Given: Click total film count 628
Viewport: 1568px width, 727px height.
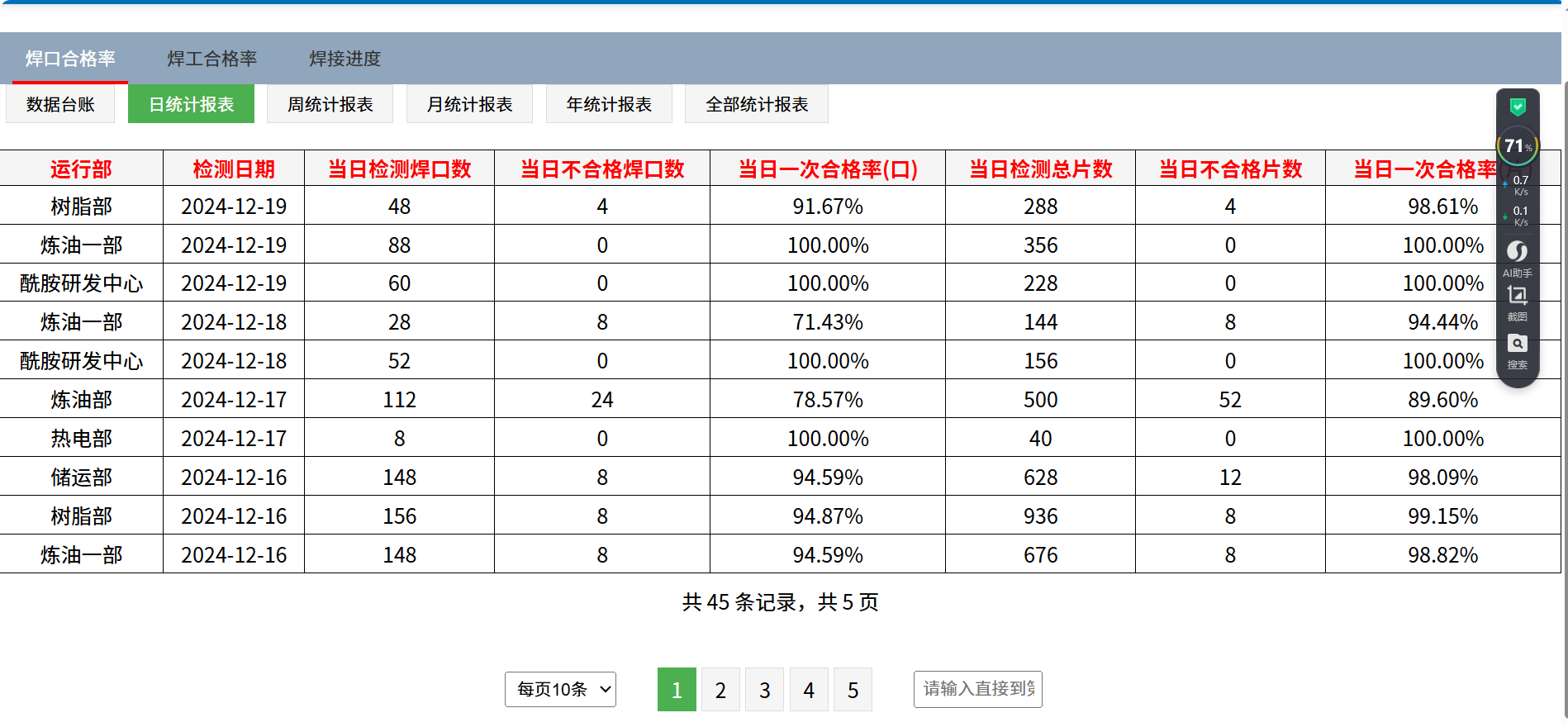Looking at the screenshot, I should (1040, 478).
